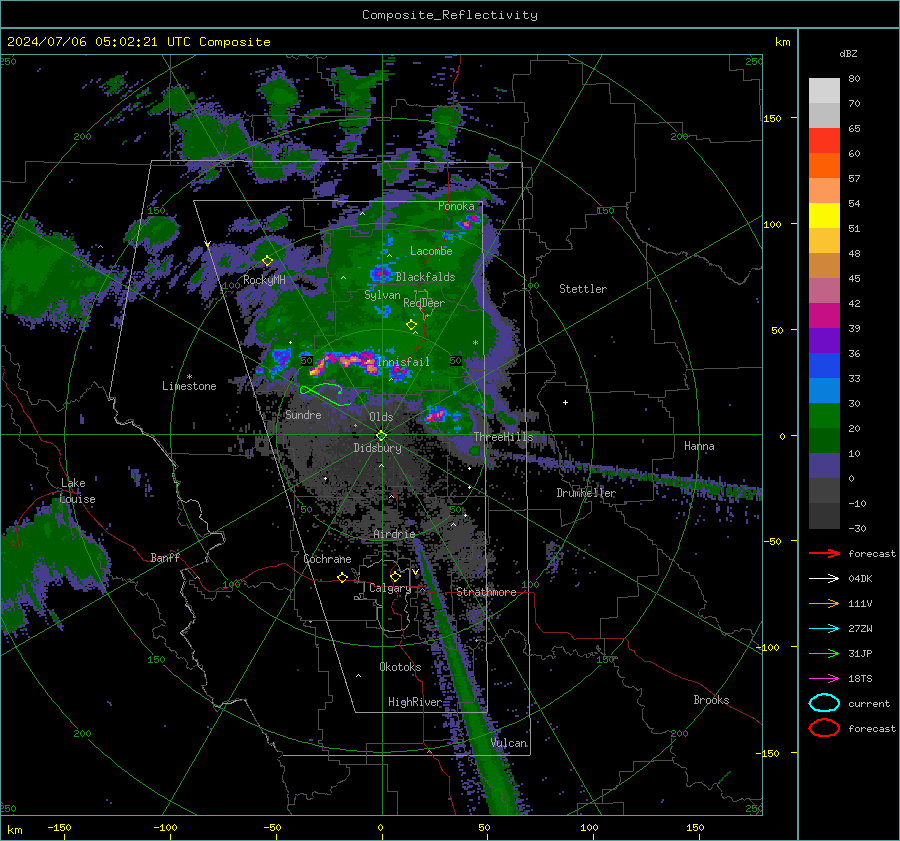Click the Airdrie label
900x841 pixels.
(x=394, y=534)
